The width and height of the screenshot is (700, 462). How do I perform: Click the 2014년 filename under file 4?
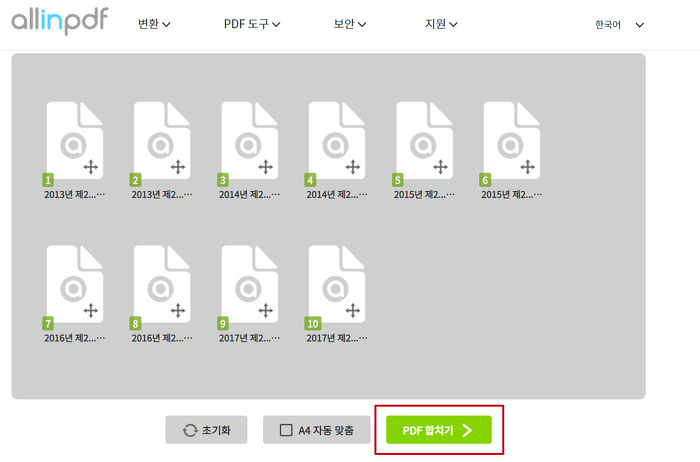click(x=337, y=195)
